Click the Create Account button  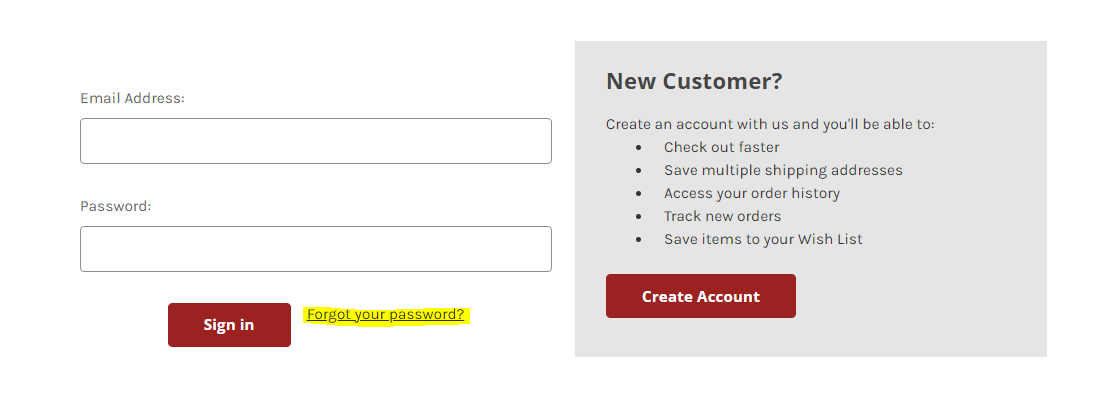point(701,296)
